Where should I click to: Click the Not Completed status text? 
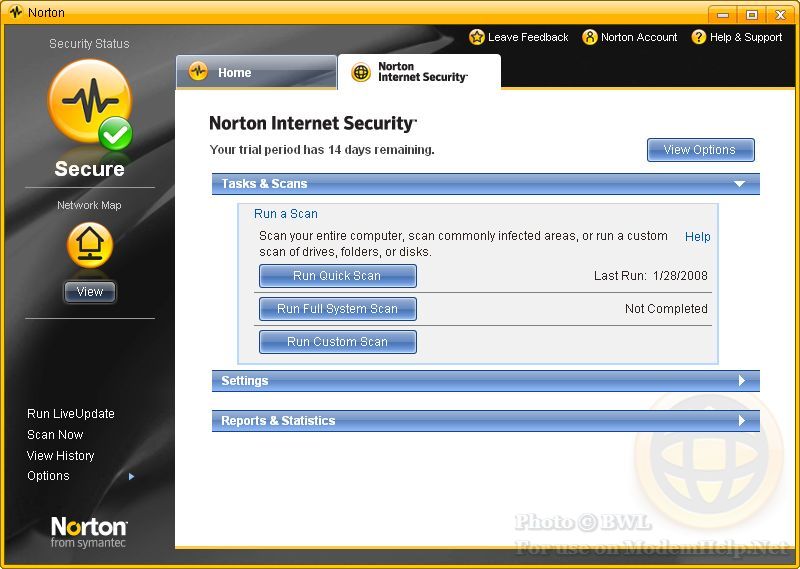click(666, 309)
